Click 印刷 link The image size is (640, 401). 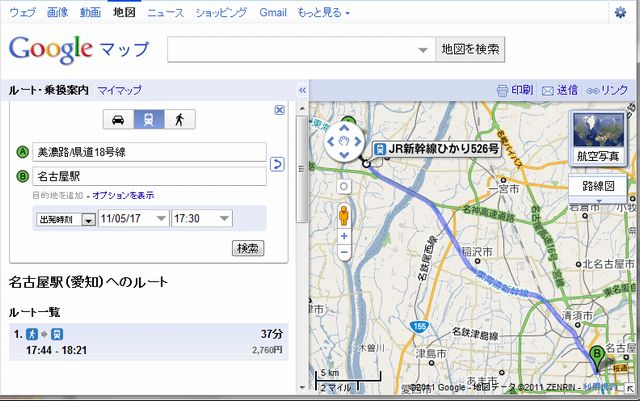522,90
